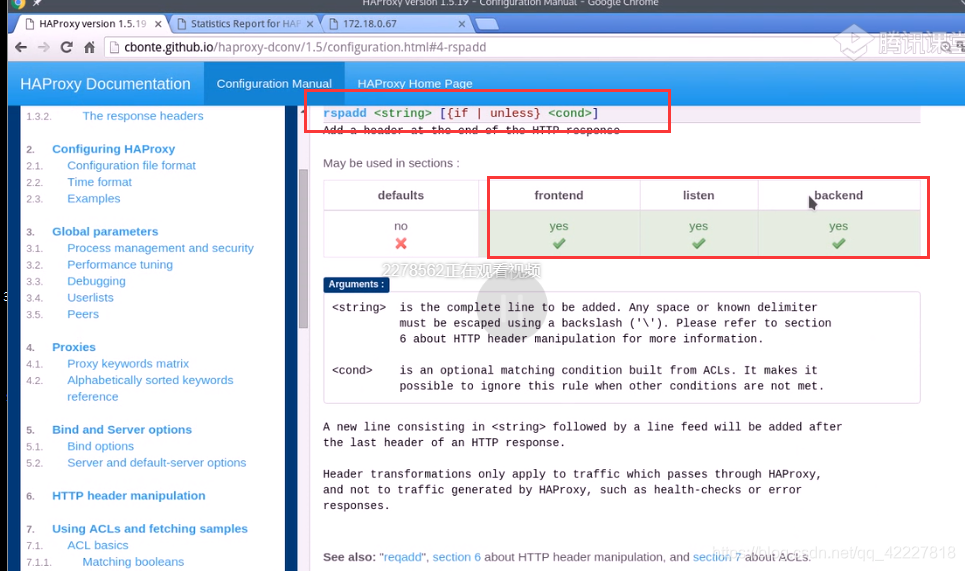Open Bind options link

pyautogui.click(x=100, y=446)
